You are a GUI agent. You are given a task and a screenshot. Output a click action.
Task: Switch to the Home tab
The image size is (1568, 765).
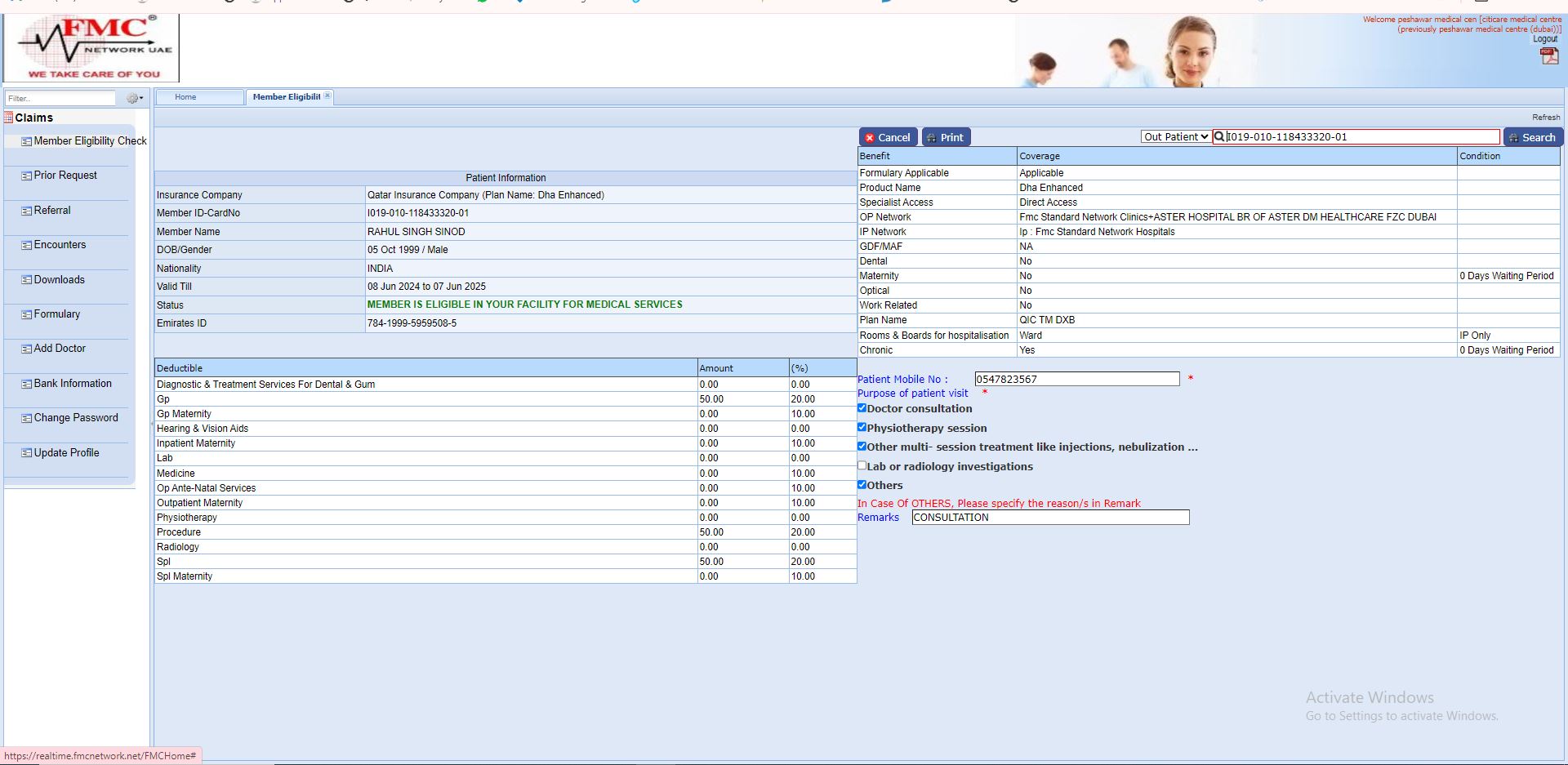pos(185,97)
